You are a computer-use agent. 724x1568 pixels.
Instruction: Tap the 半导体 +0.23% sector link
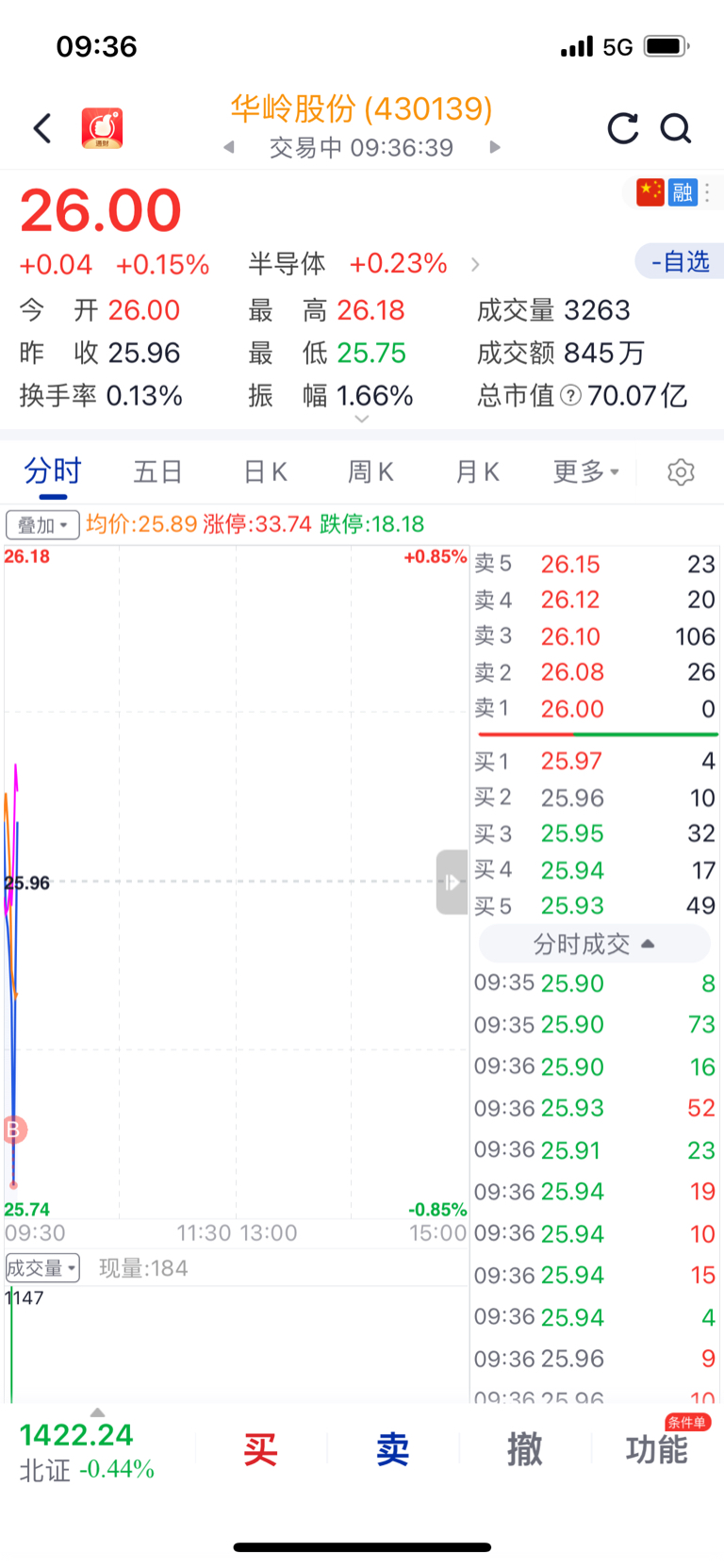(347, 264)
